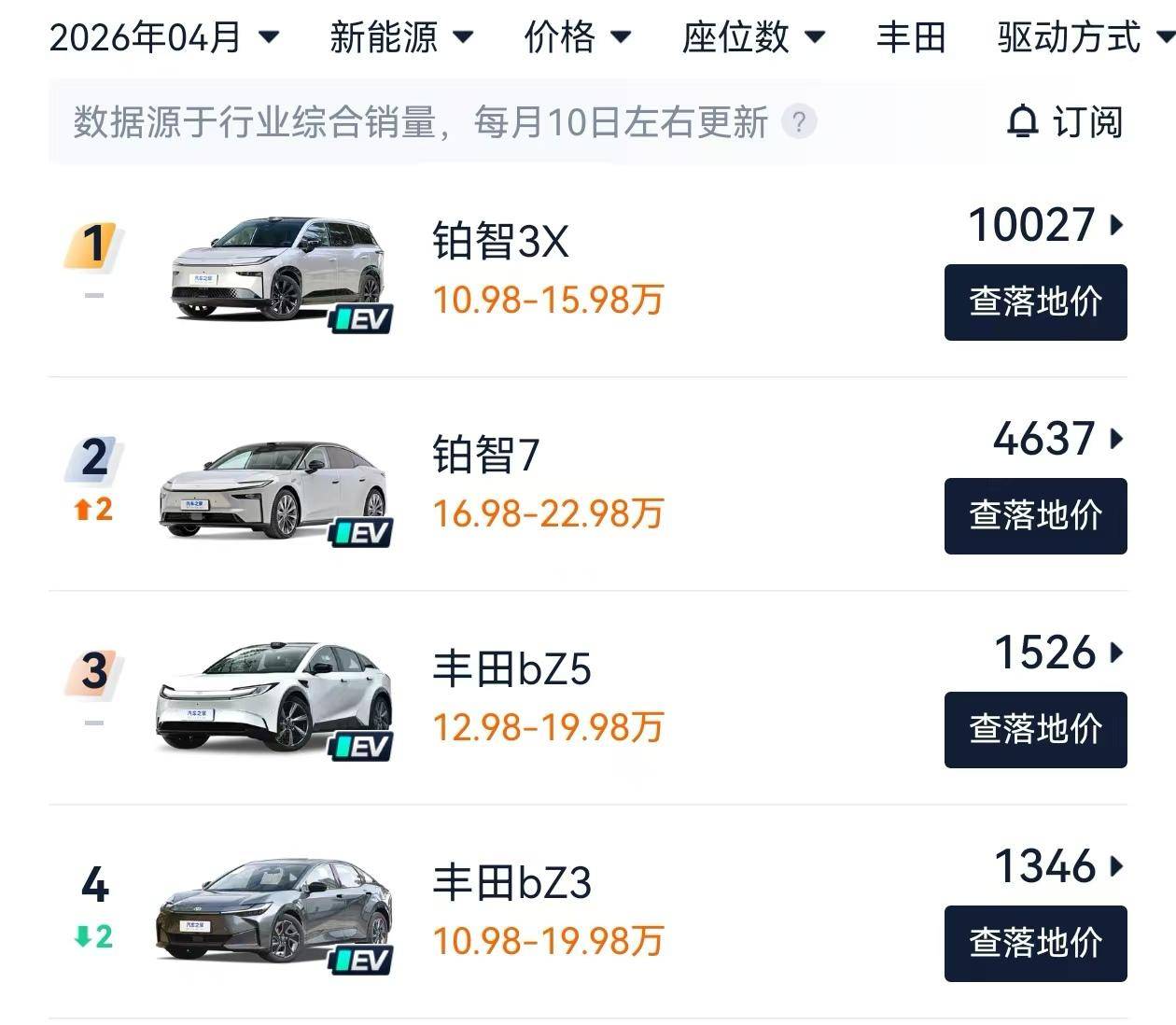Open the 丰田bZ3 model name link
The image size is (1176, 1025).
[512, 883]
